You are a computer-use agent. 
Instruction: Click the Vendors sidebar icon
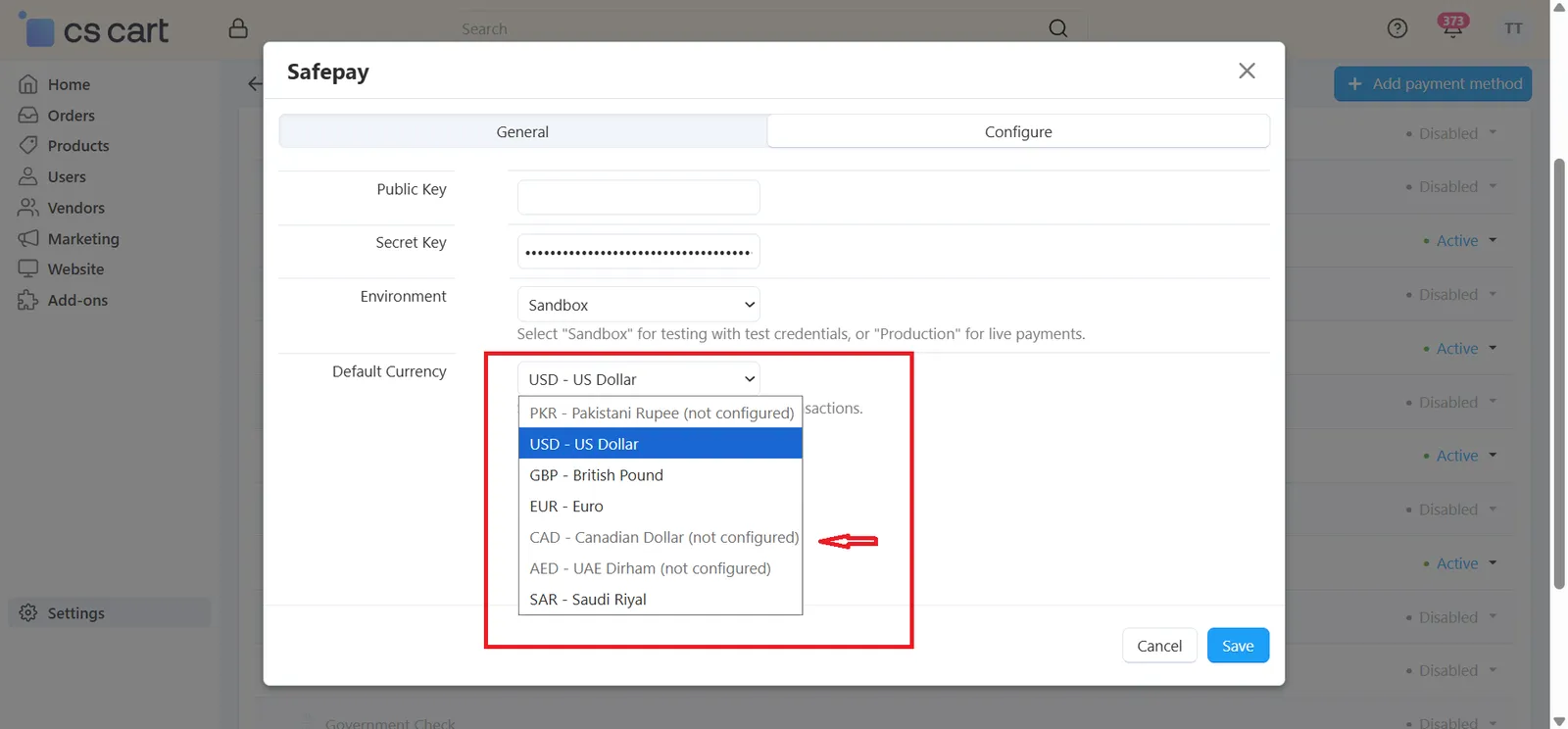pos(28,208)
